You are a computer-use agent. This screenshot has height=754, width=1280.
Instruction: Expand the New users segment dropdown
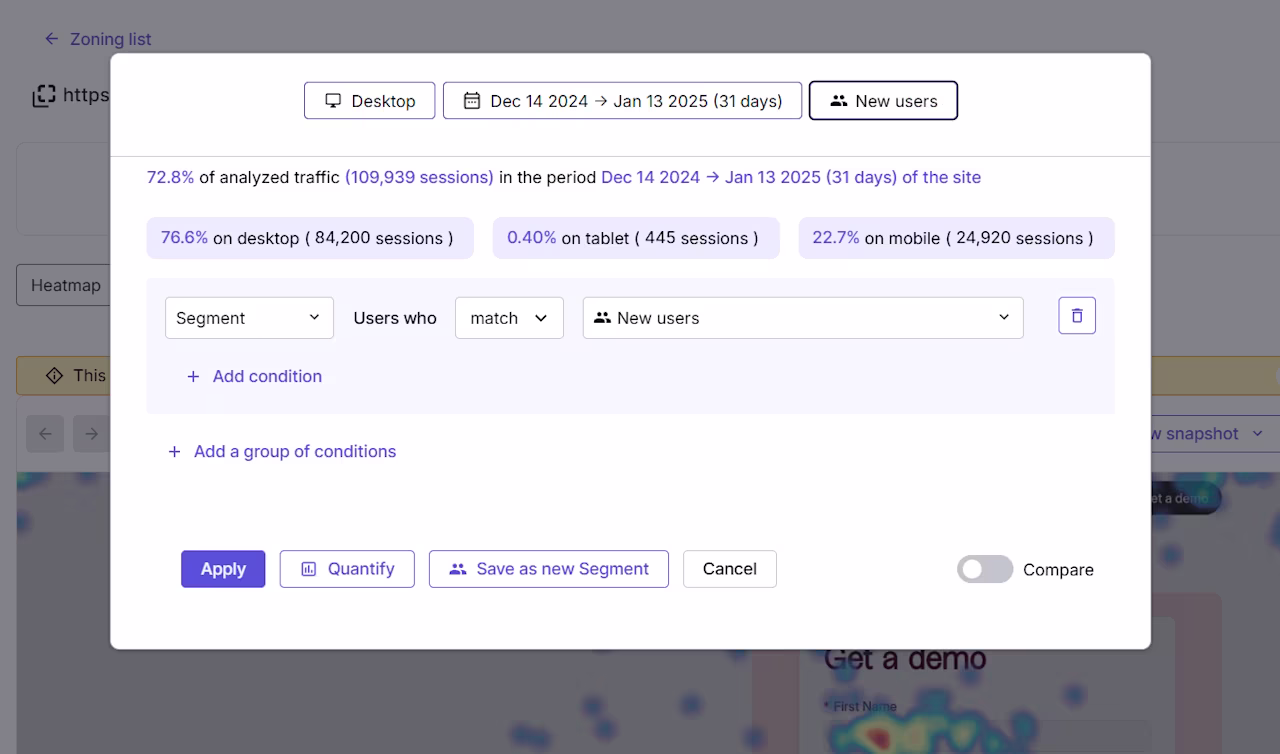[x=803, y=318]
